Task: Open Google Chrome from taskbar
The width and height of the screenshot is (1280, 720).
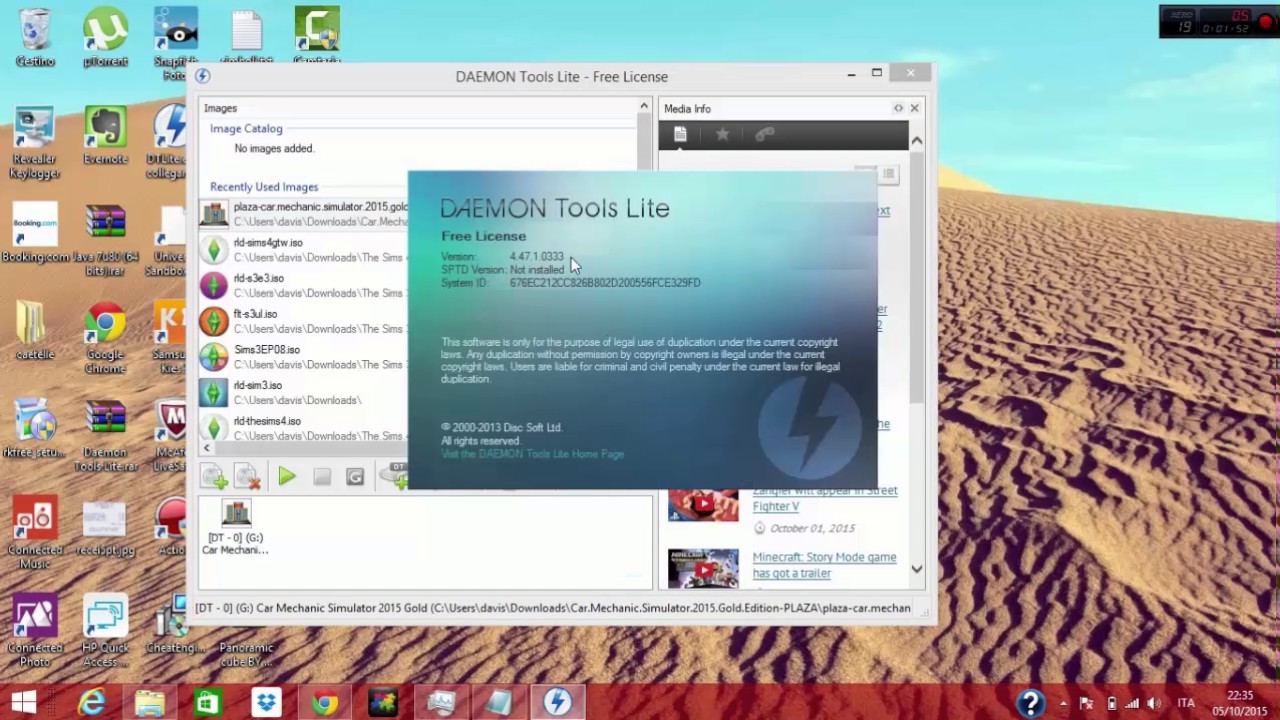Action: [324, 702]
